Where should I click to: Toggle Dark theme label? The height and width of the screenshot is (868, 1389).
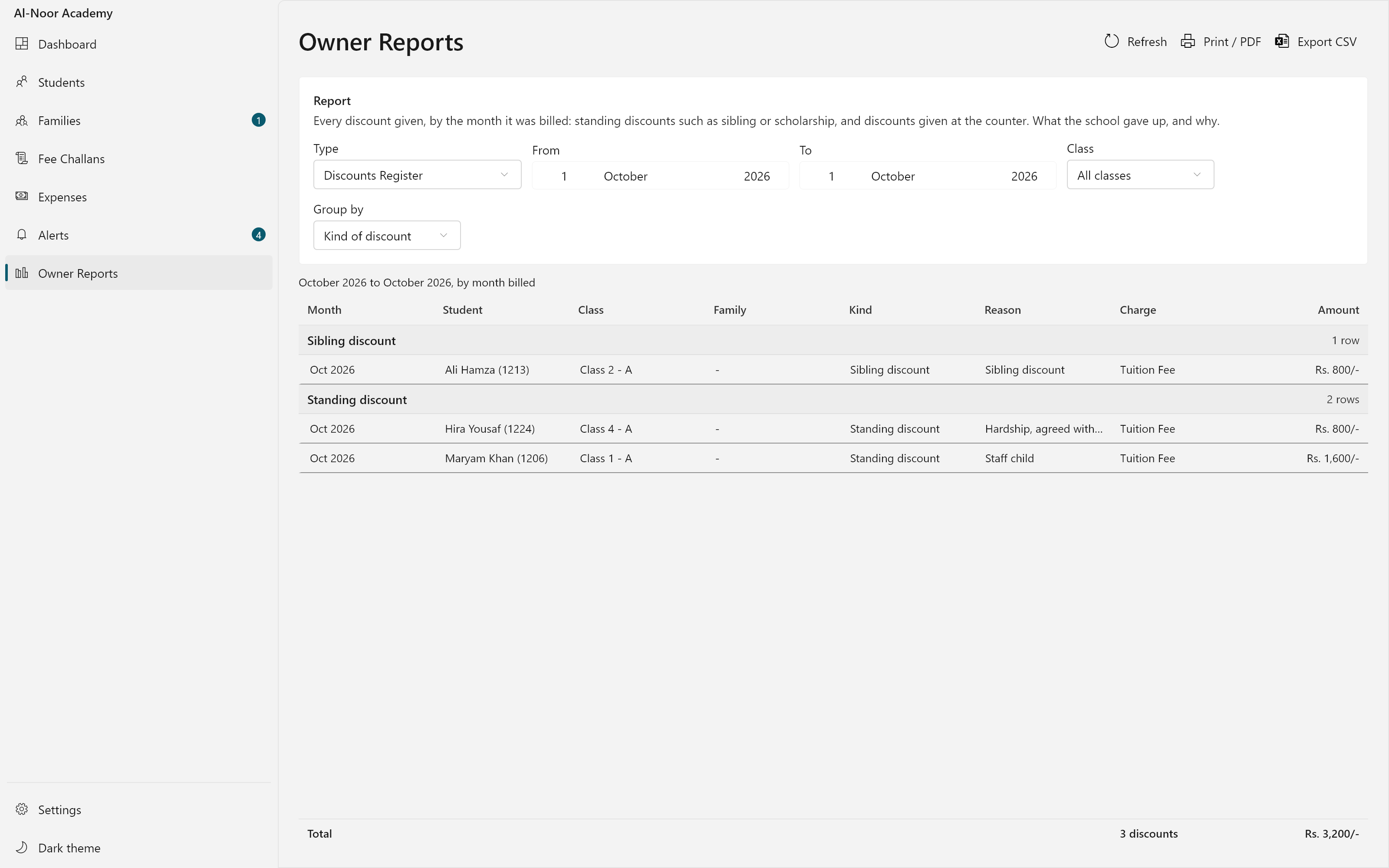(x=69, y=848)
